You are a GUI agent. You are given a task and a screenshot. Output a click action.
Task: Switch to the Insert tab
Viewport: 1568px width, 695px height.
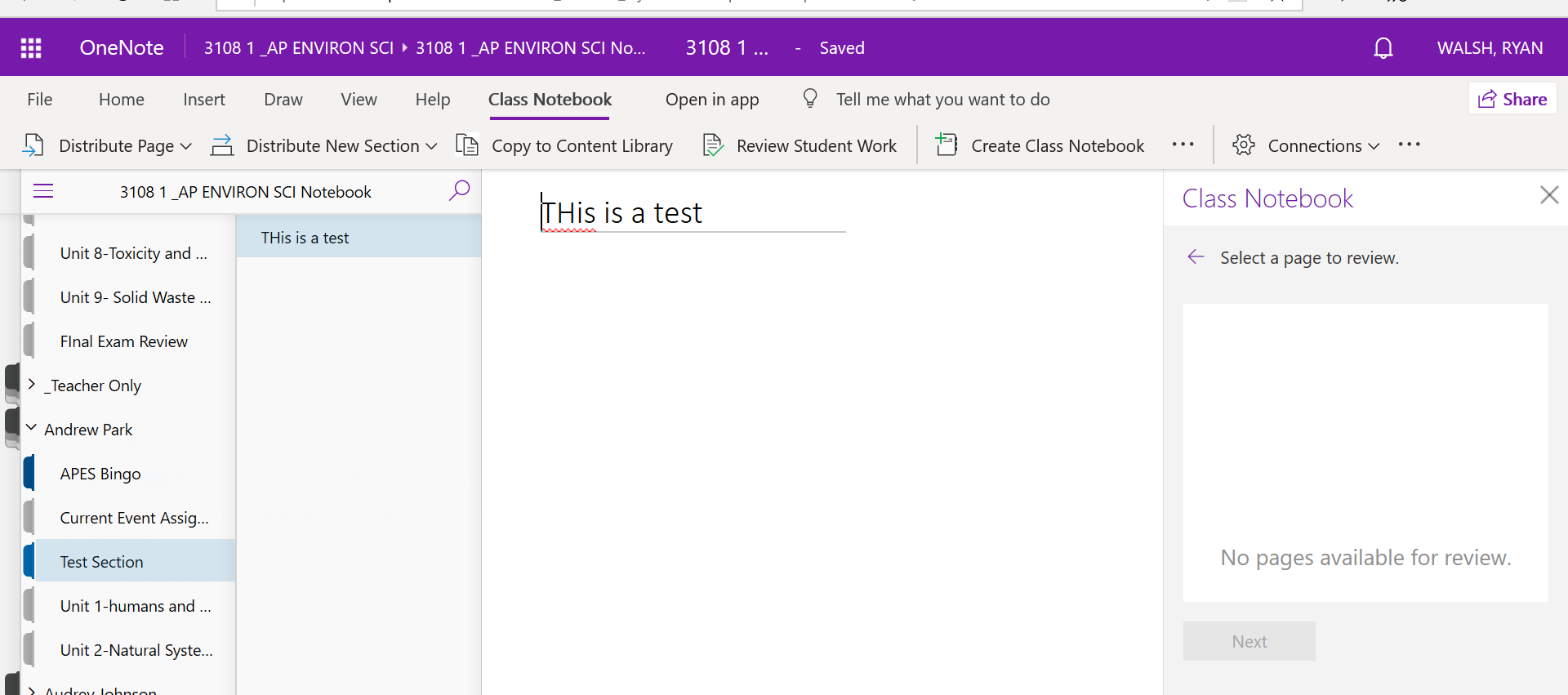click(204, 100)
